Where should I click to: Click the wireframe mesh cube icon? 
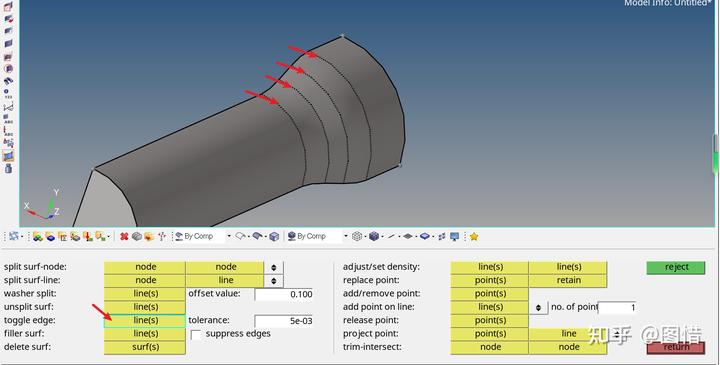pos(357,236)
